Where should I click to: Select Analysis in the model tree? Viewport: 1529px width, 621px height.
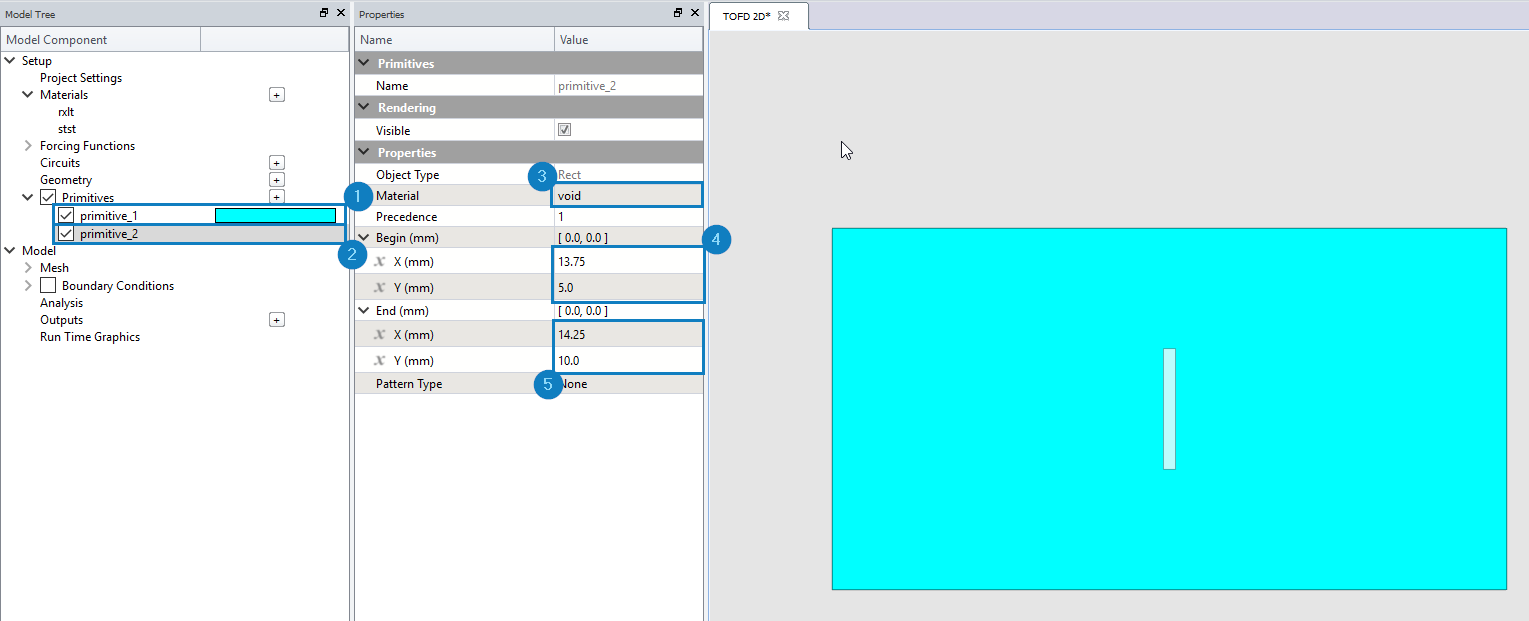(x=61, y=303)
